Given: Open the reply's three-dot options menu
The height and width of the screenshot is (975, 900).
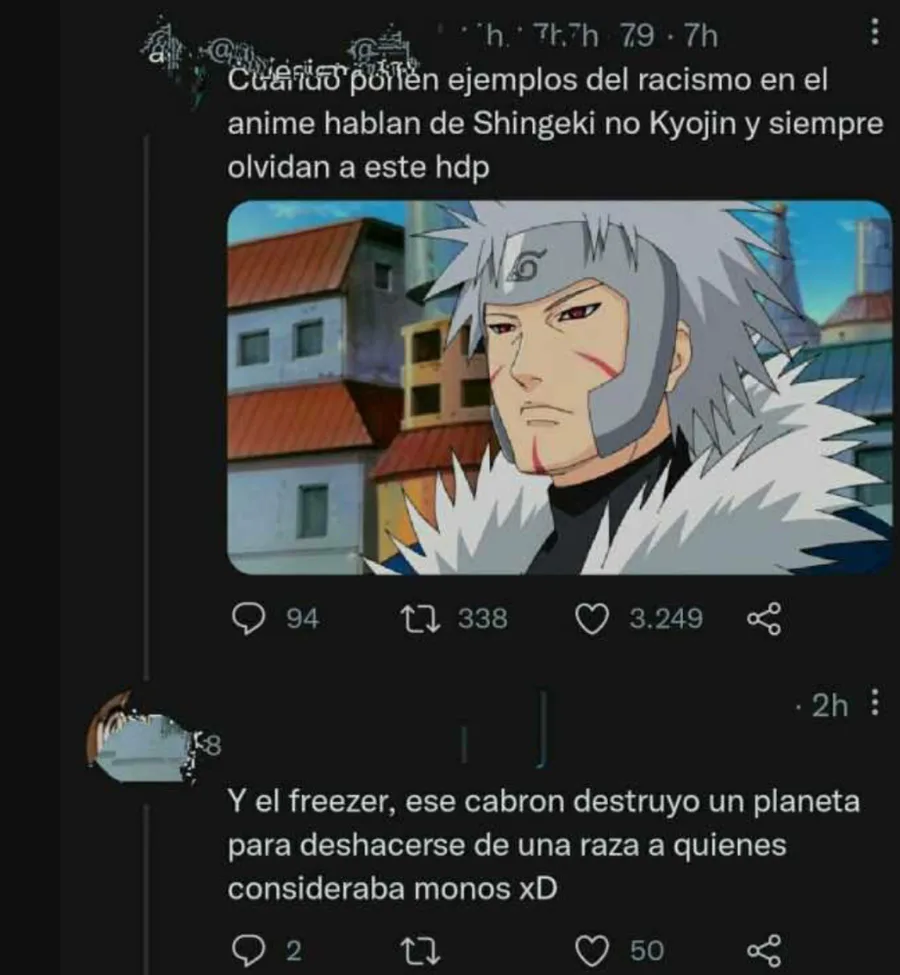Looking at the screenshot, I should pyautogui.click(x=875, y=701).
